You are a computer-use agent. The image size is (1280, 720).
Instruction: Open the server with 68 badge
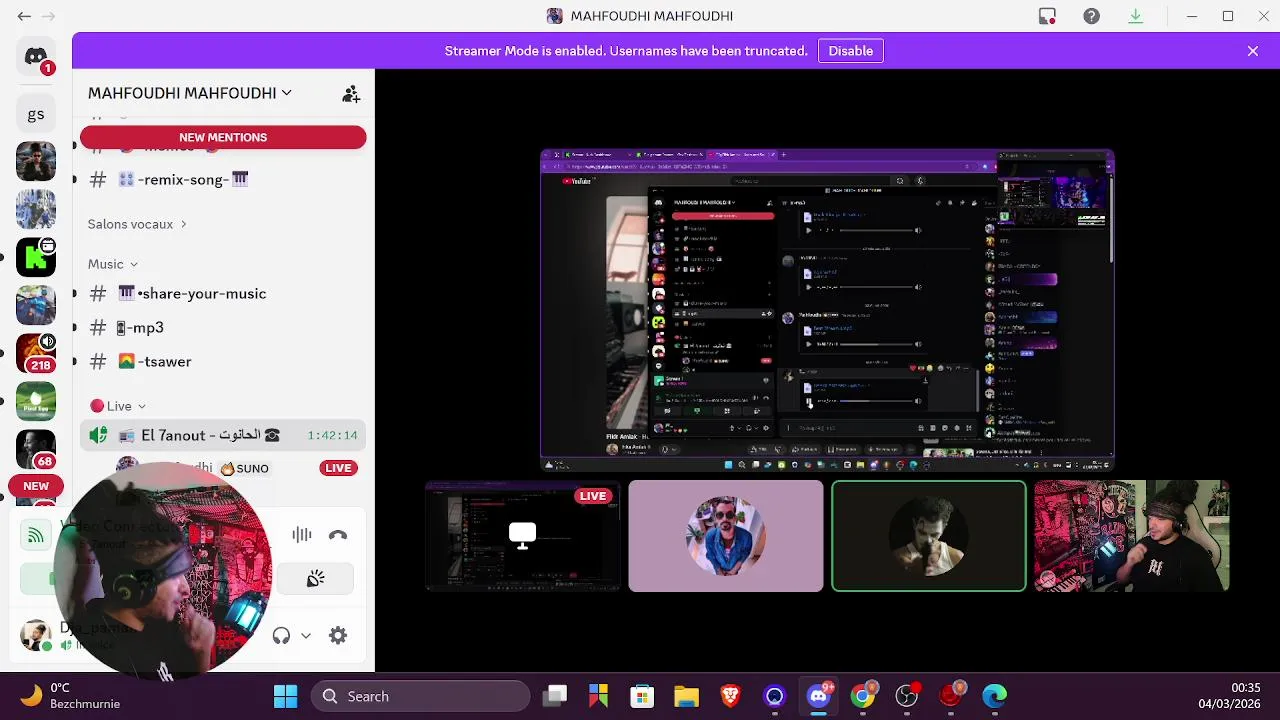(x=36, y=449)
